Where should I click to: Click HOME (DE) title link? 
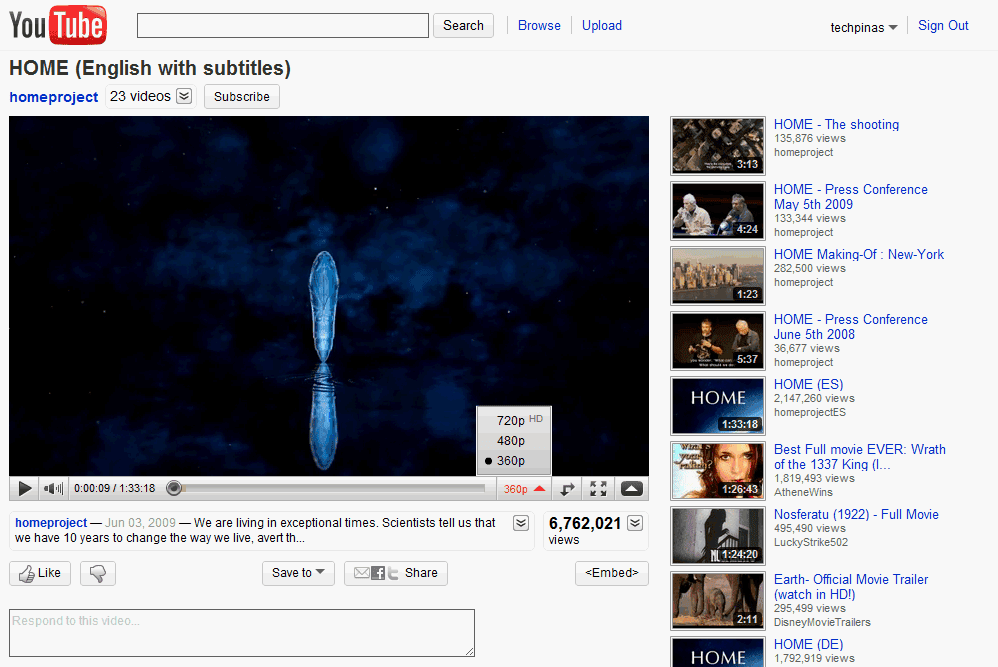[x=808, y=644]
